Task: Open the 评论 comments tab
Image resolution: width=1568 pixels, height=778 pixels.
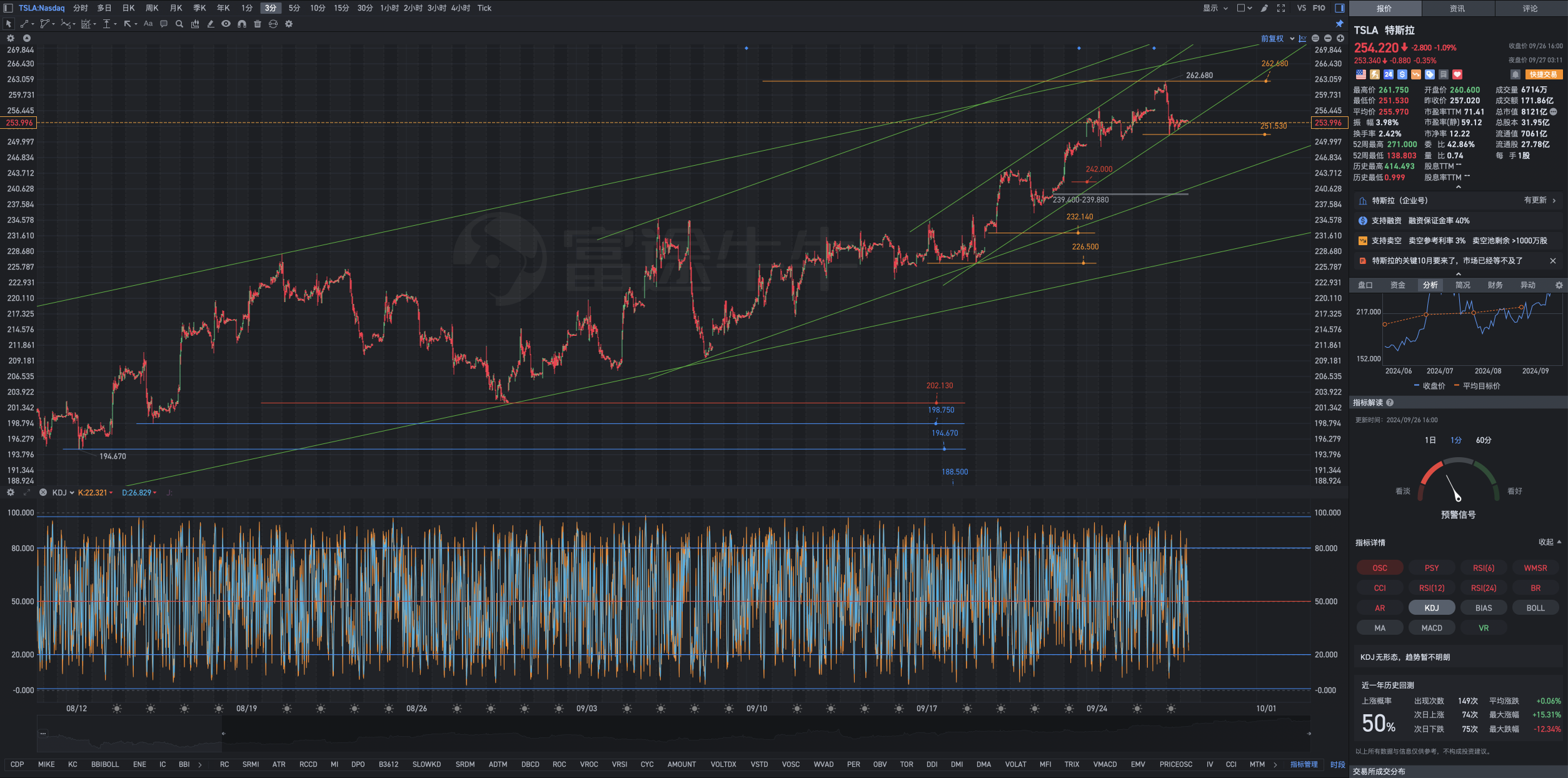Action: (x=1530, y=8)
